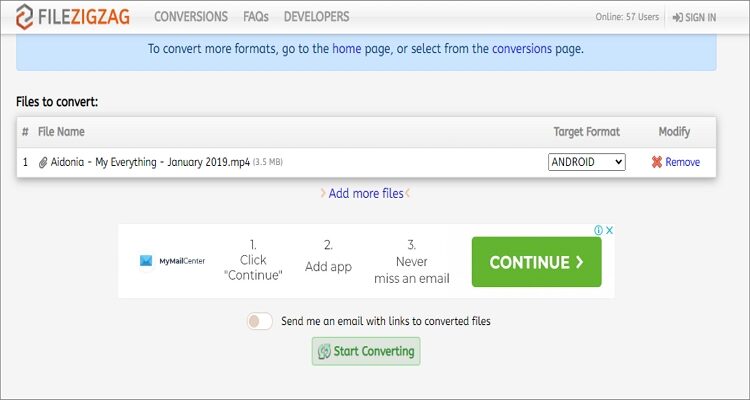This screenshot has height=400, width=750.
Task: Click the Add more files link
Action: [x=366, y=193]
